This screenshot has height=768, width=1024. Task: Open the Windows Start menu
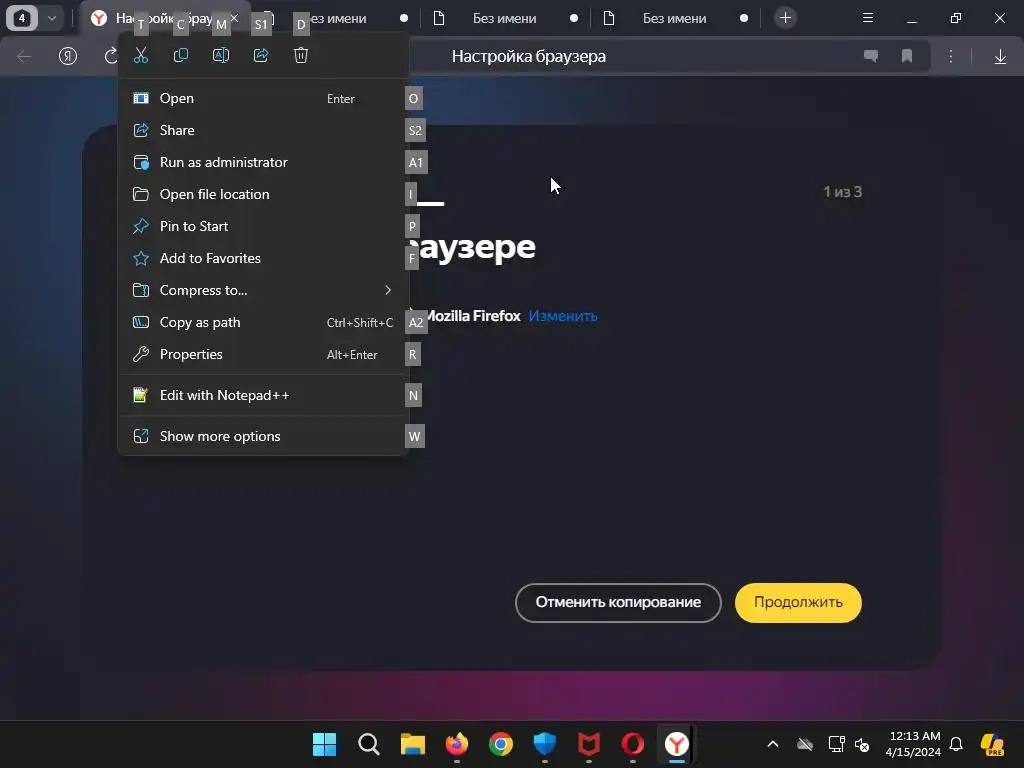tap(325, 744)
